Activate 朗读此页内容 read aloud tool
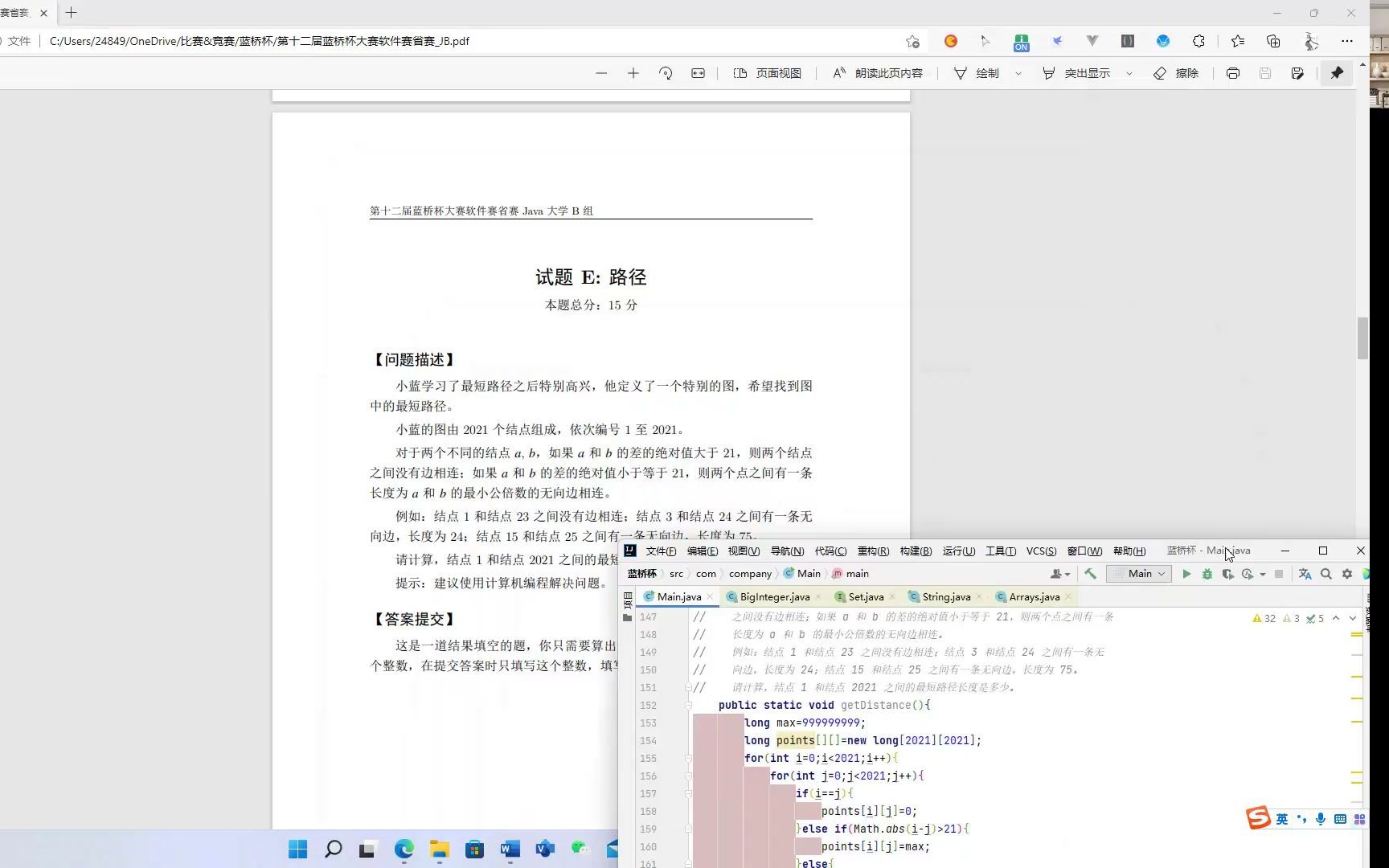1389x868 pixels. pyautogui.click(x=876, y=72)
